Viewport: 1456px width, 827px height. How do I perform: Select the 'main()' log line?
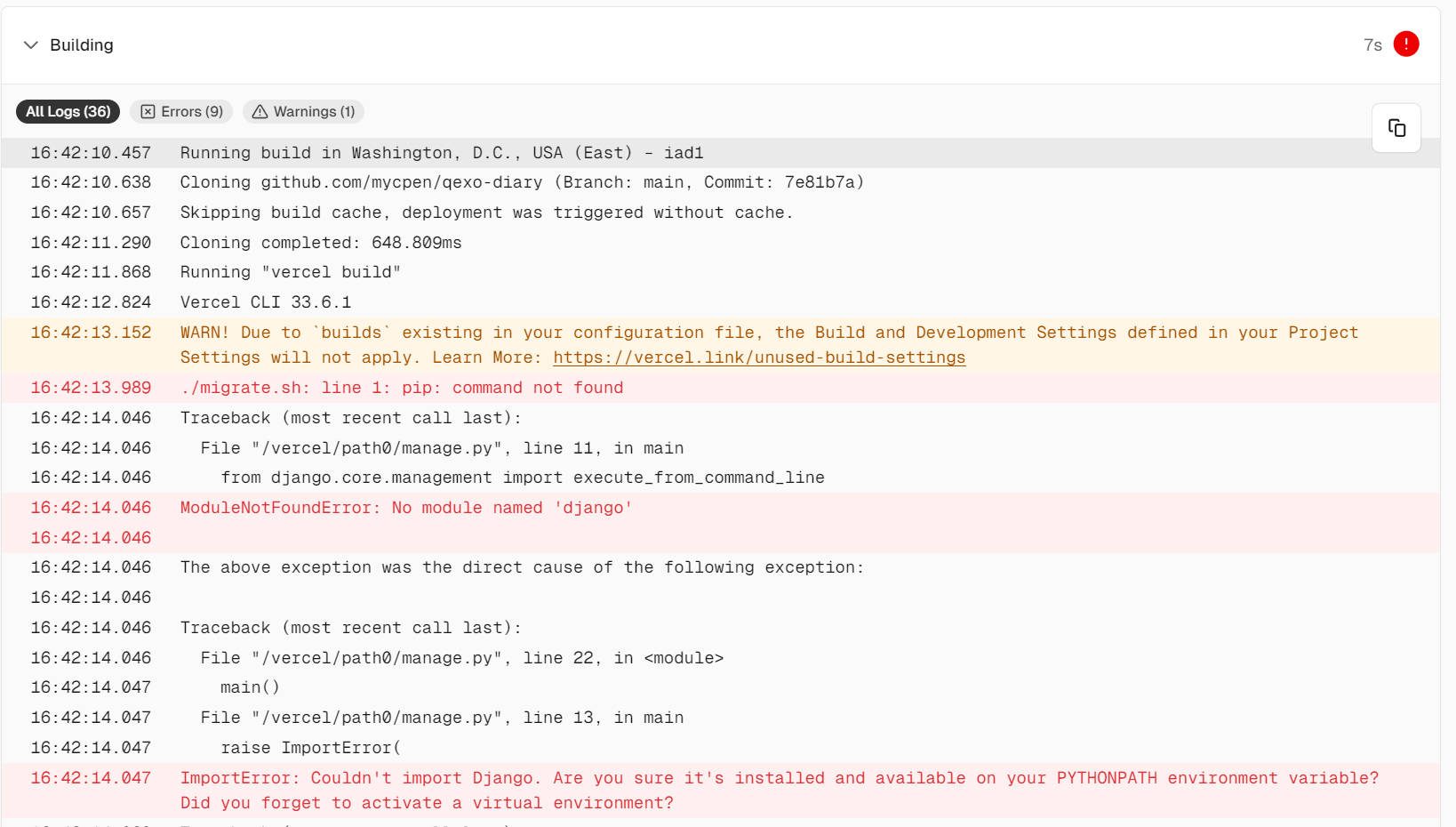coord(721,687)
